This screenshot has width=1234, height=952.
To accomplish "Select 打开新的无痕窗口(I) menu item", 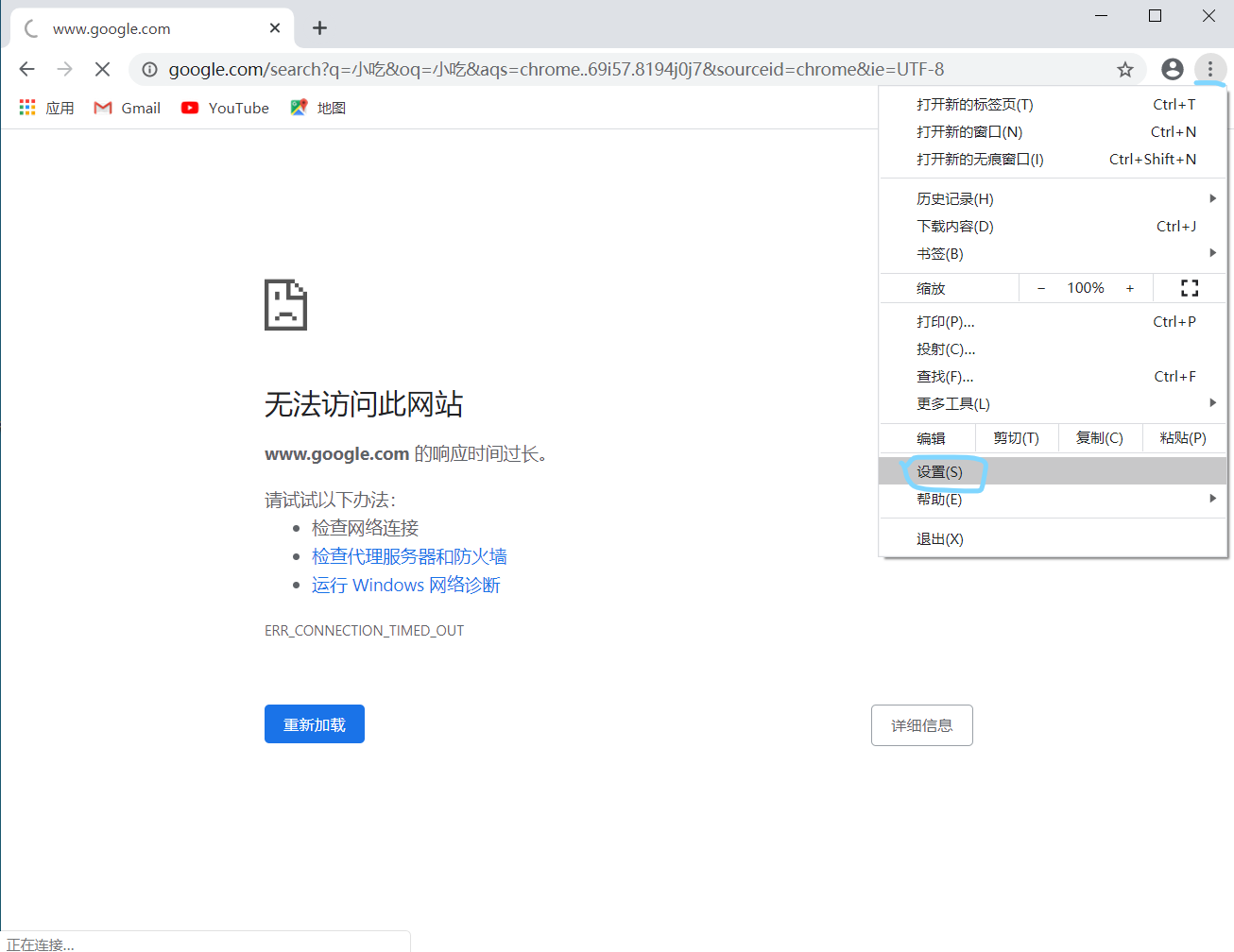I will click(x=1053, y=159).
